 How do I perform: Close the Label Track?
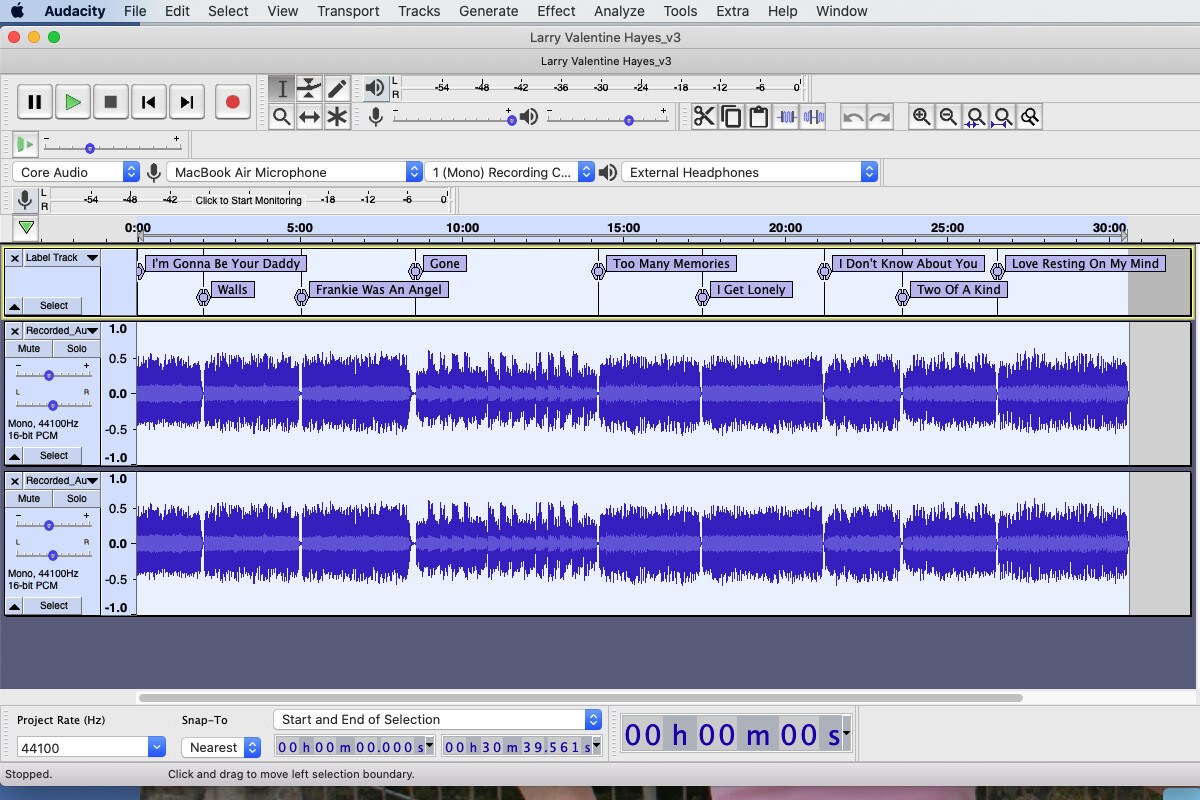(x=14, y=258)
